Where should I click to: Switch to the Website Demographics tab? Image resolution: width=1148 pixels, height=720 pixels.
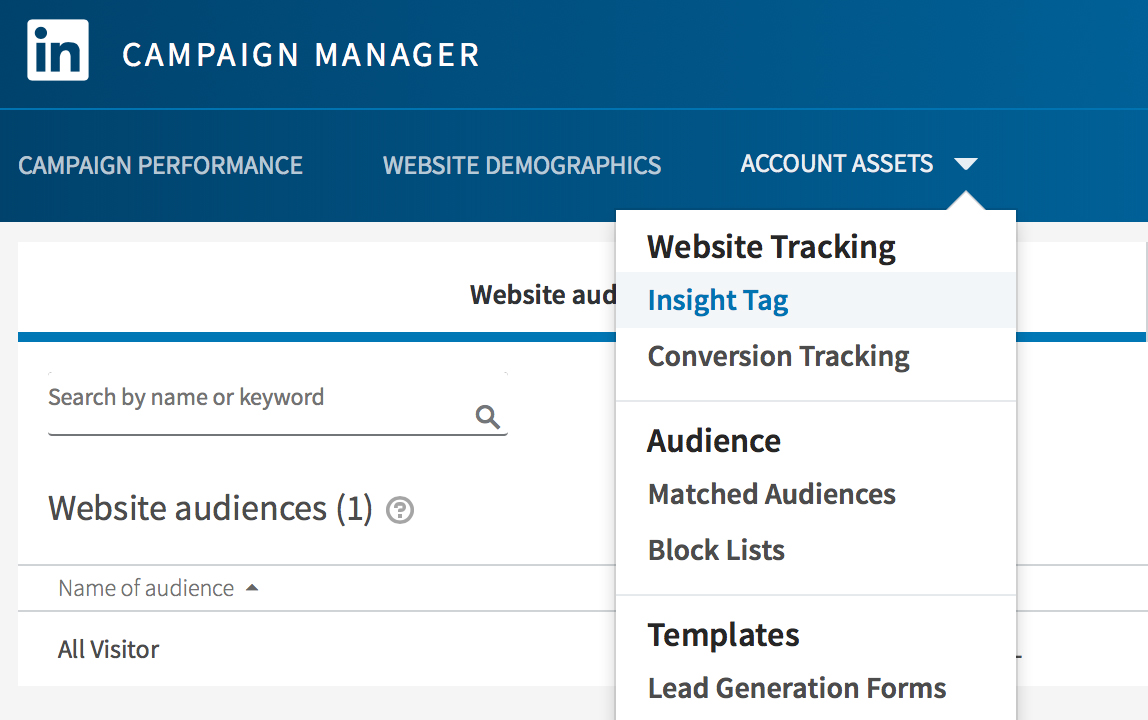522,165
